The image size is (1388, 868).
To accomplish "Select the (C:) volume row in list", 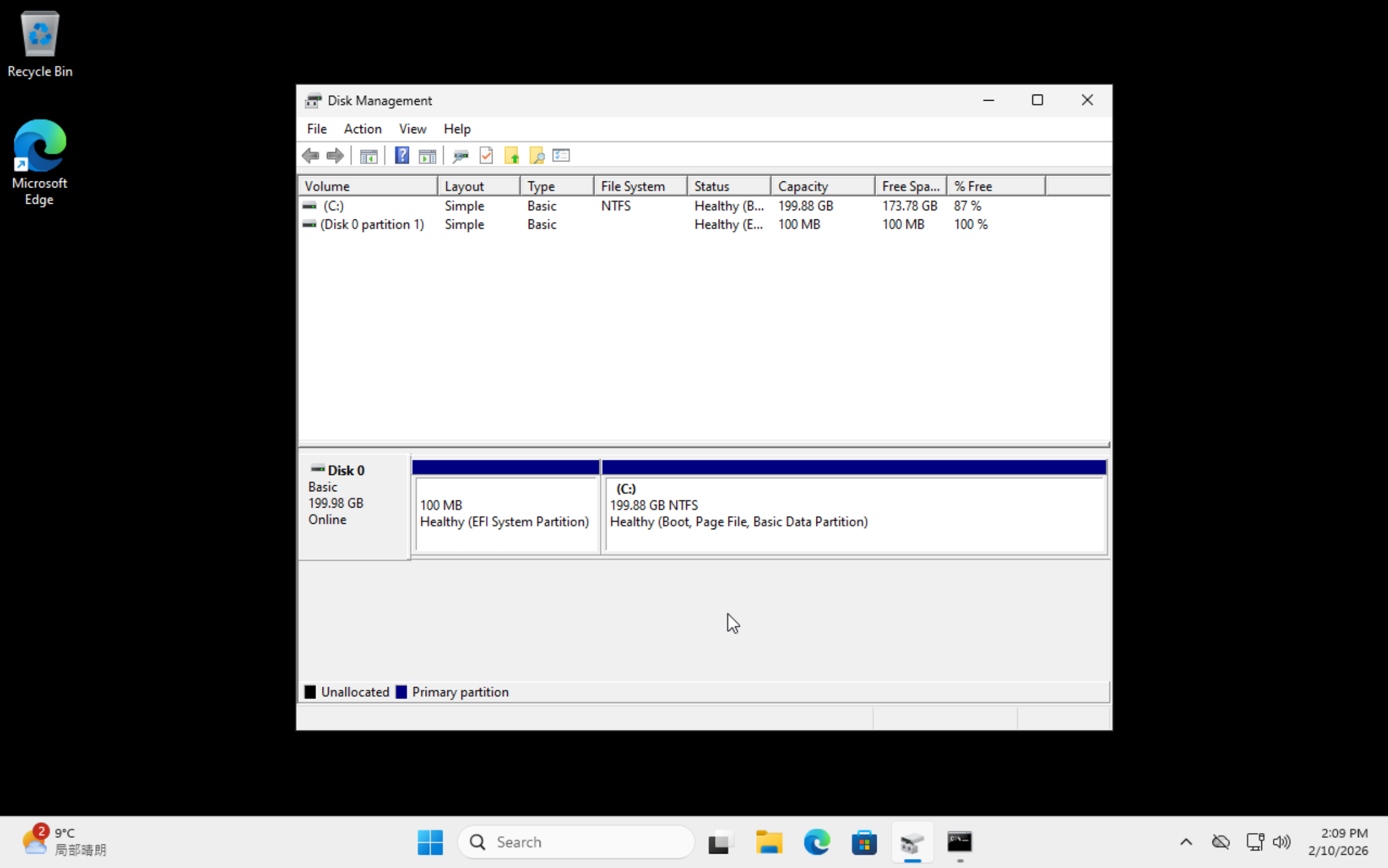I will point(333,206).
